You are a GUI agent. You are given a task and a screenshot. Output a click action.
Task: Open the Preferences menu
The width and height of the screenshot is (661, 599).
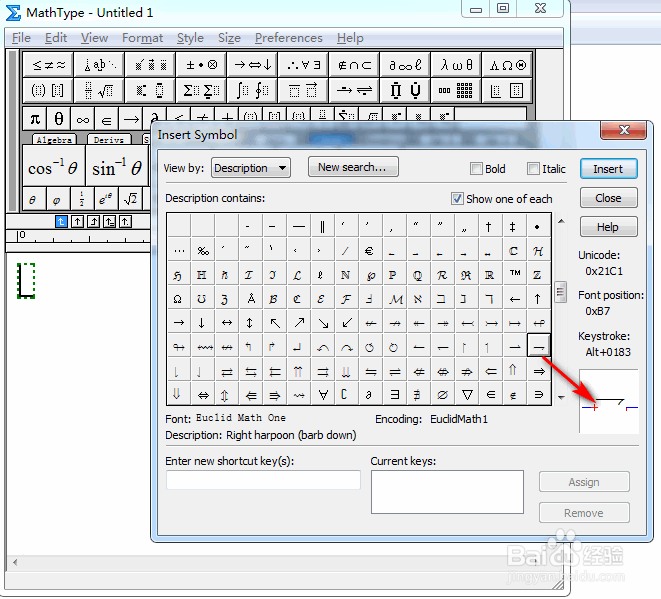(288, 38)
